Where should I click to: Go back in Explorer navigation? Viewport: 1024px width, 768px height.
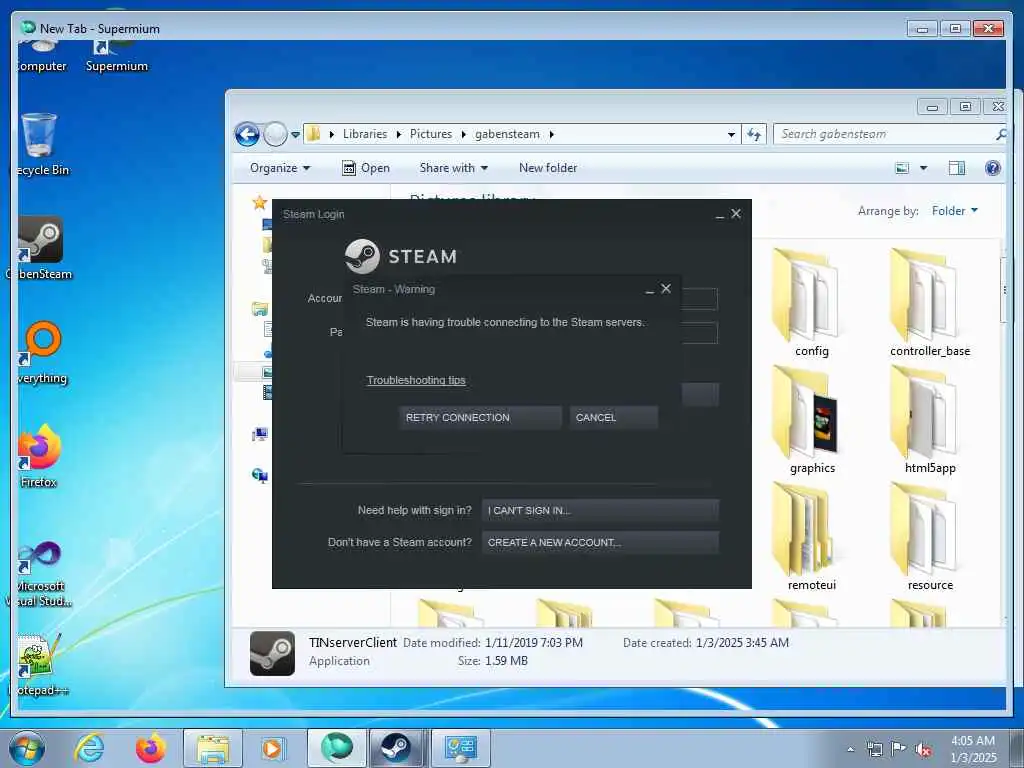(247, 135)
